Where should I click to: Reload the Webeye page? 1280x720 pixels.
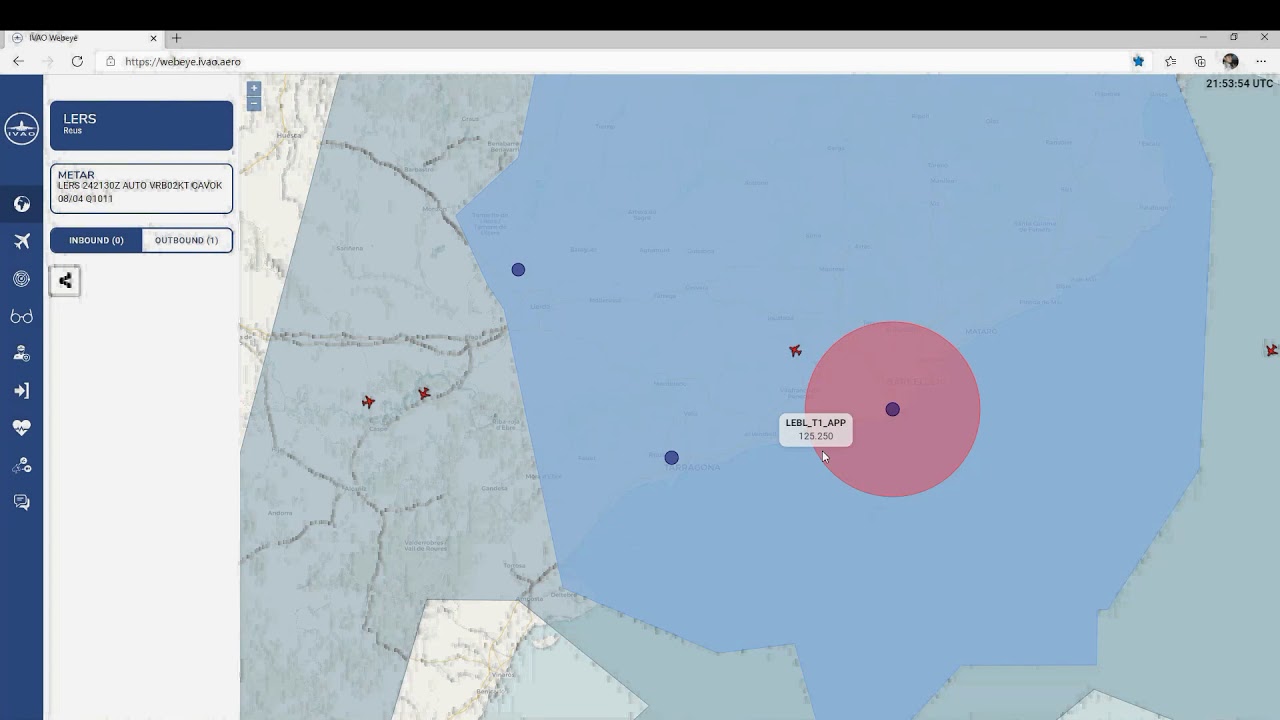pos(77,61)
